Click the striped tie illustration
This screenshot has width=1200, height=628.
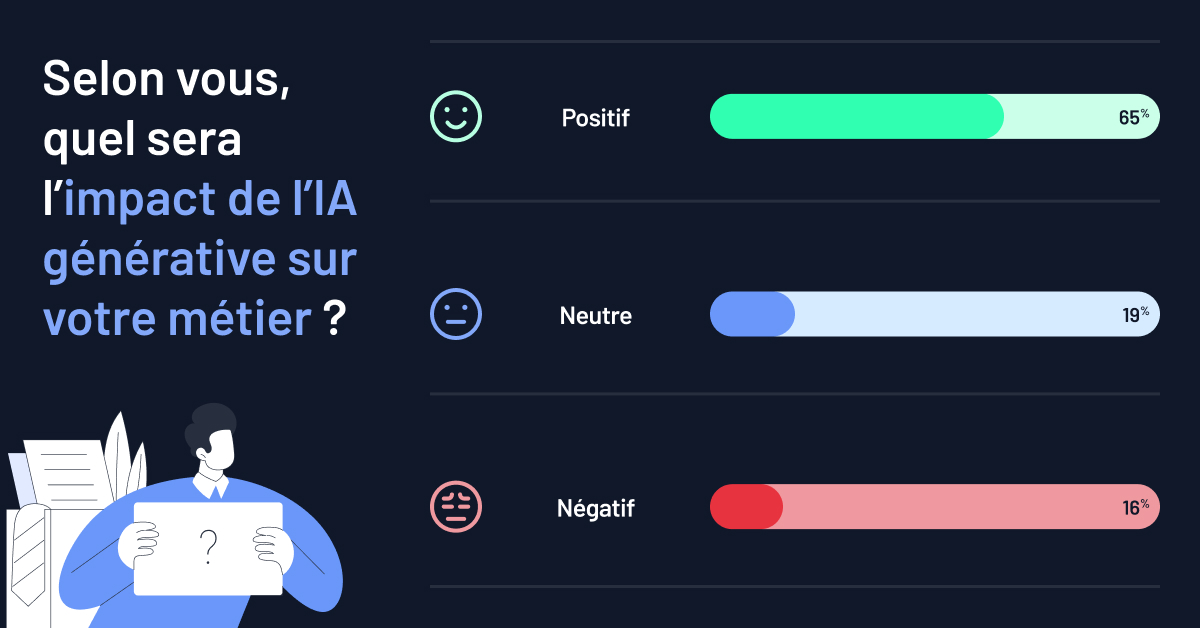pyautogui.click(x=28, y=553)
